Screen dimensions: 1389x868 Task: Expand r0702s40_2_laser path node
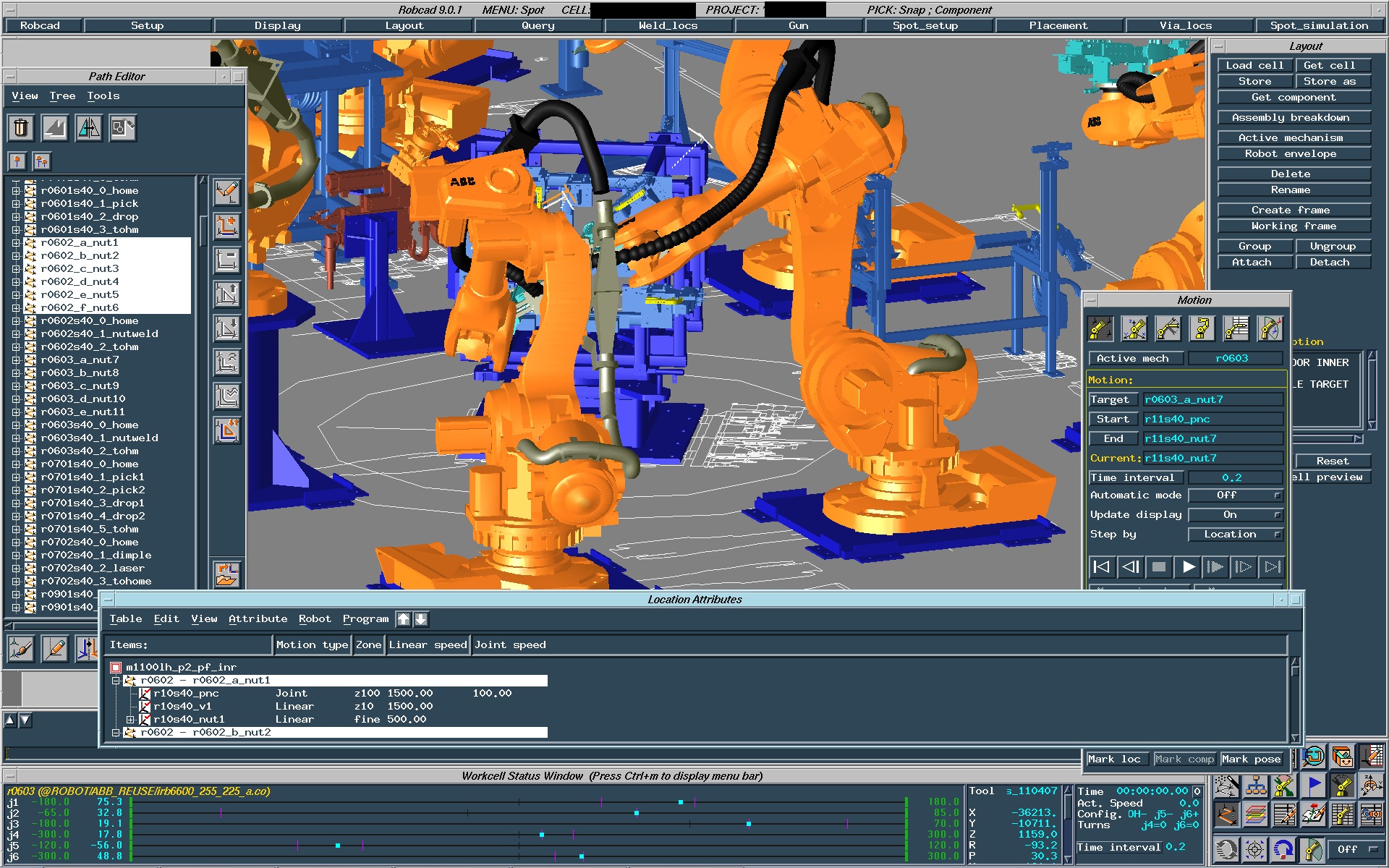16,569
